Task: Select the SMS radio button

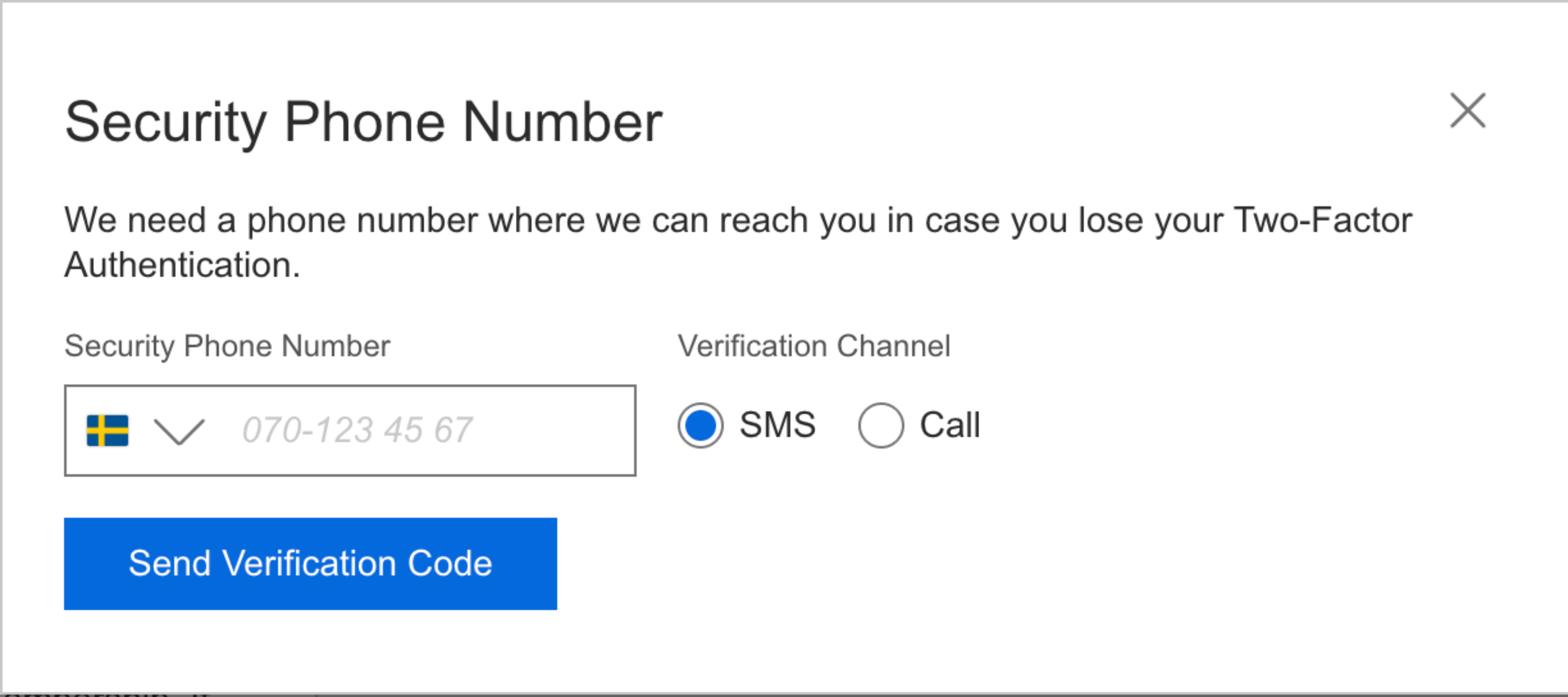Action: 700,425
